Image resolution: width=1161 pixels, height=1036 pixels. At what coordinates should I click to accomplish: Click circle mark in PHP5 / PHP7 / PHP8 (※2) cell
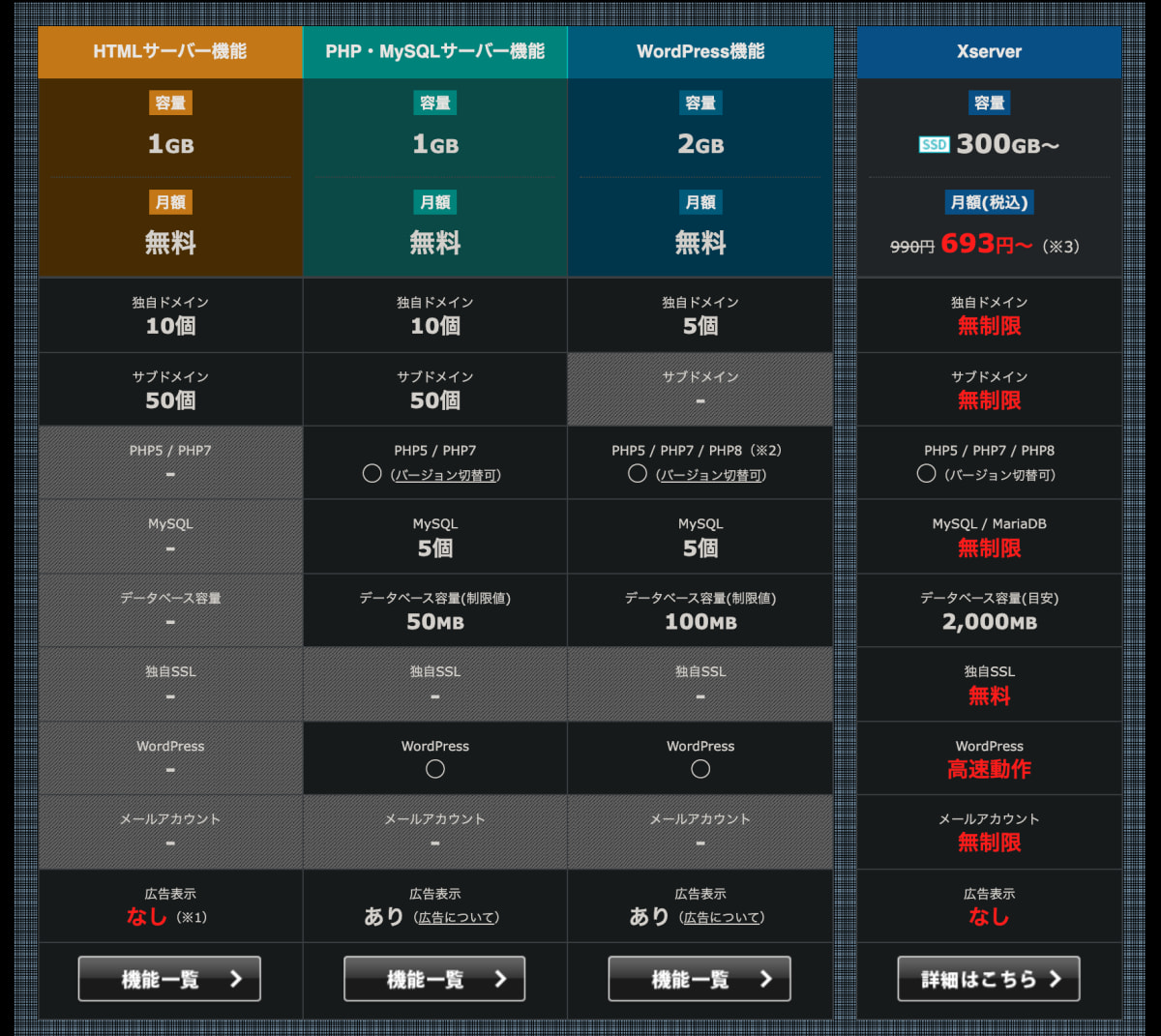click(637, 474)
